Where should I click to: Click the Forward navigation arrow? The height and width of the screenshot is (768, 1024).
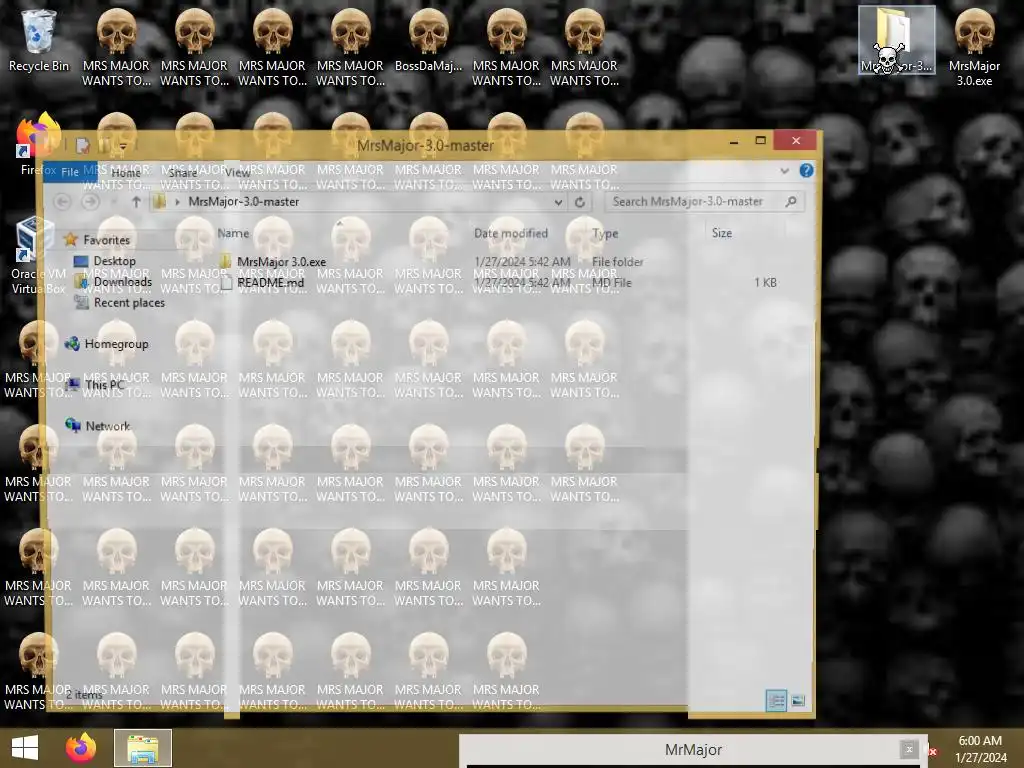tap(91, 202)
